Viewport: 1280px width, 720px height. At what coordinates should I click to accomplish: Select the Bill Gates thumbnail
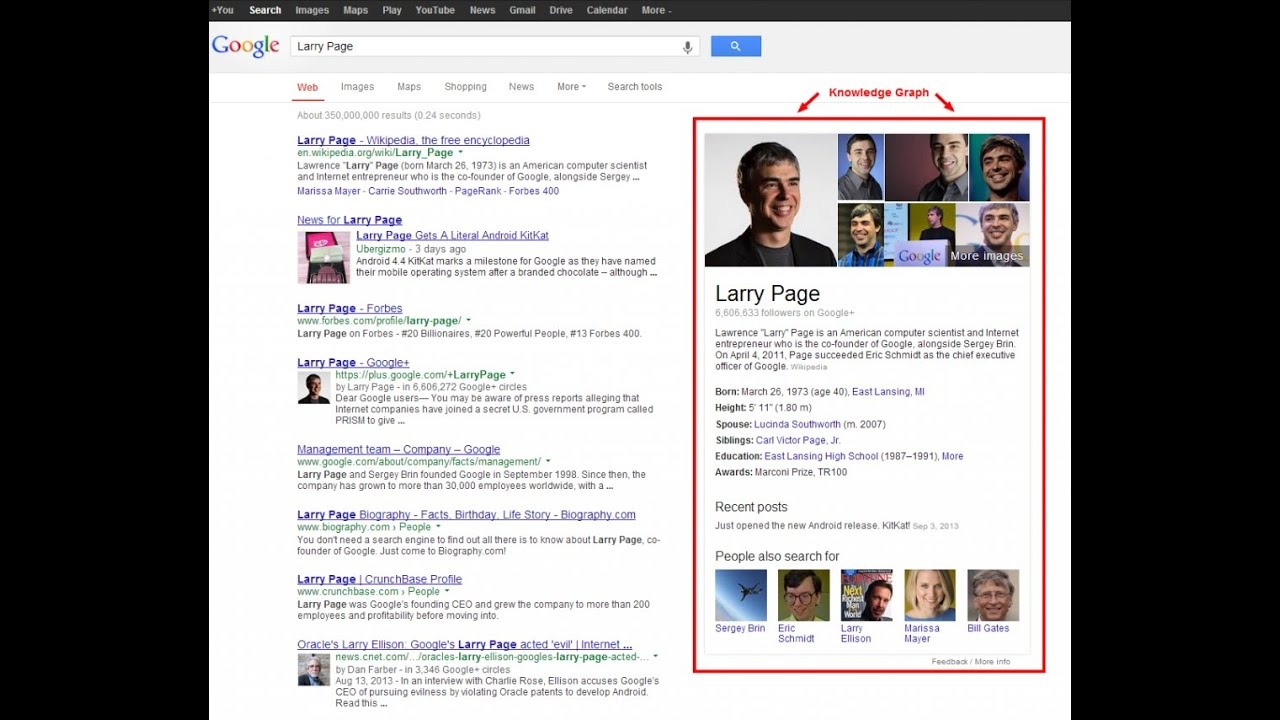[993, 595]
